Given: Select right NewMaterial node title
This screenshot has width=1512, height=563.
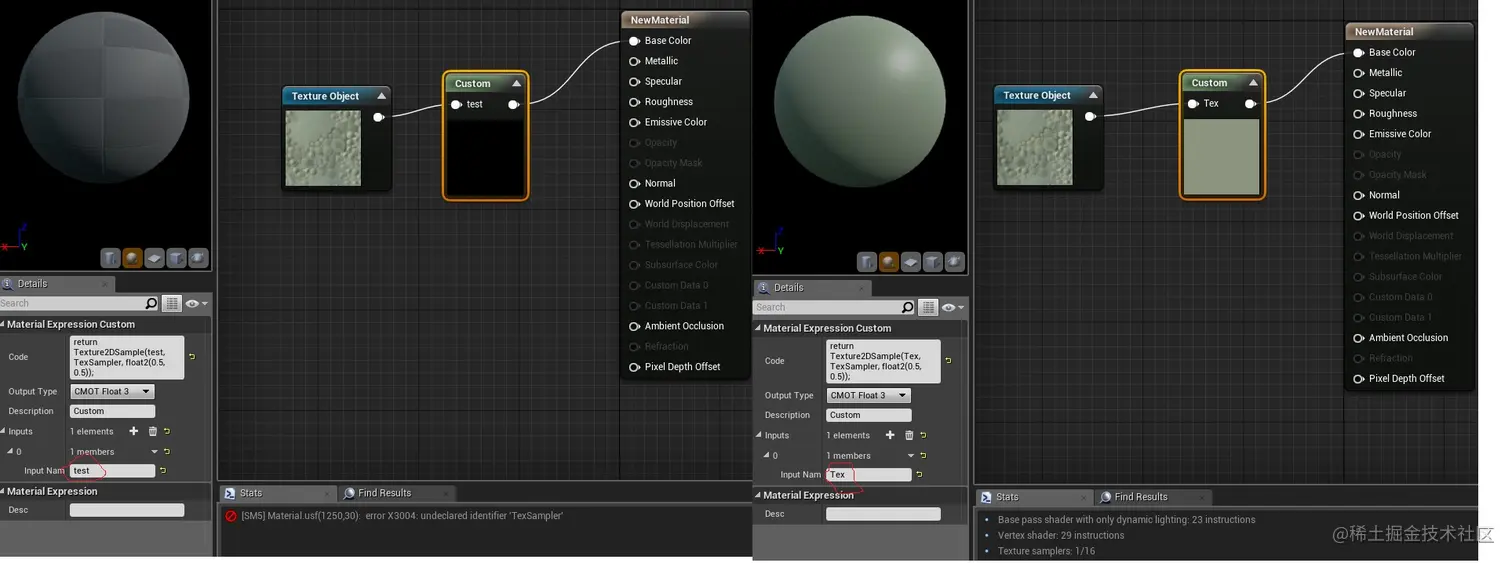Looking at the screenshot, I should (1384, 32).
